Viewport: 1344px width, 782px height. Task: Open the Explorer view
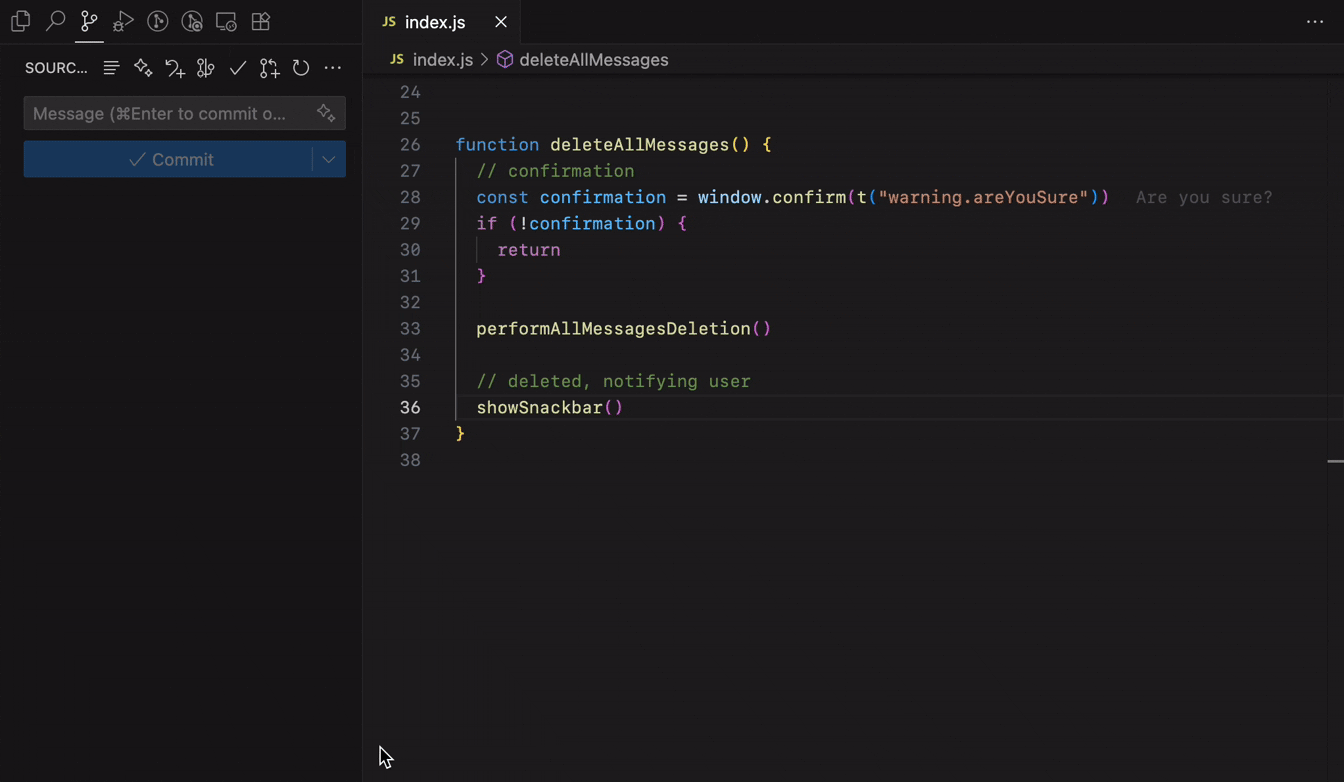click(21, 21)
